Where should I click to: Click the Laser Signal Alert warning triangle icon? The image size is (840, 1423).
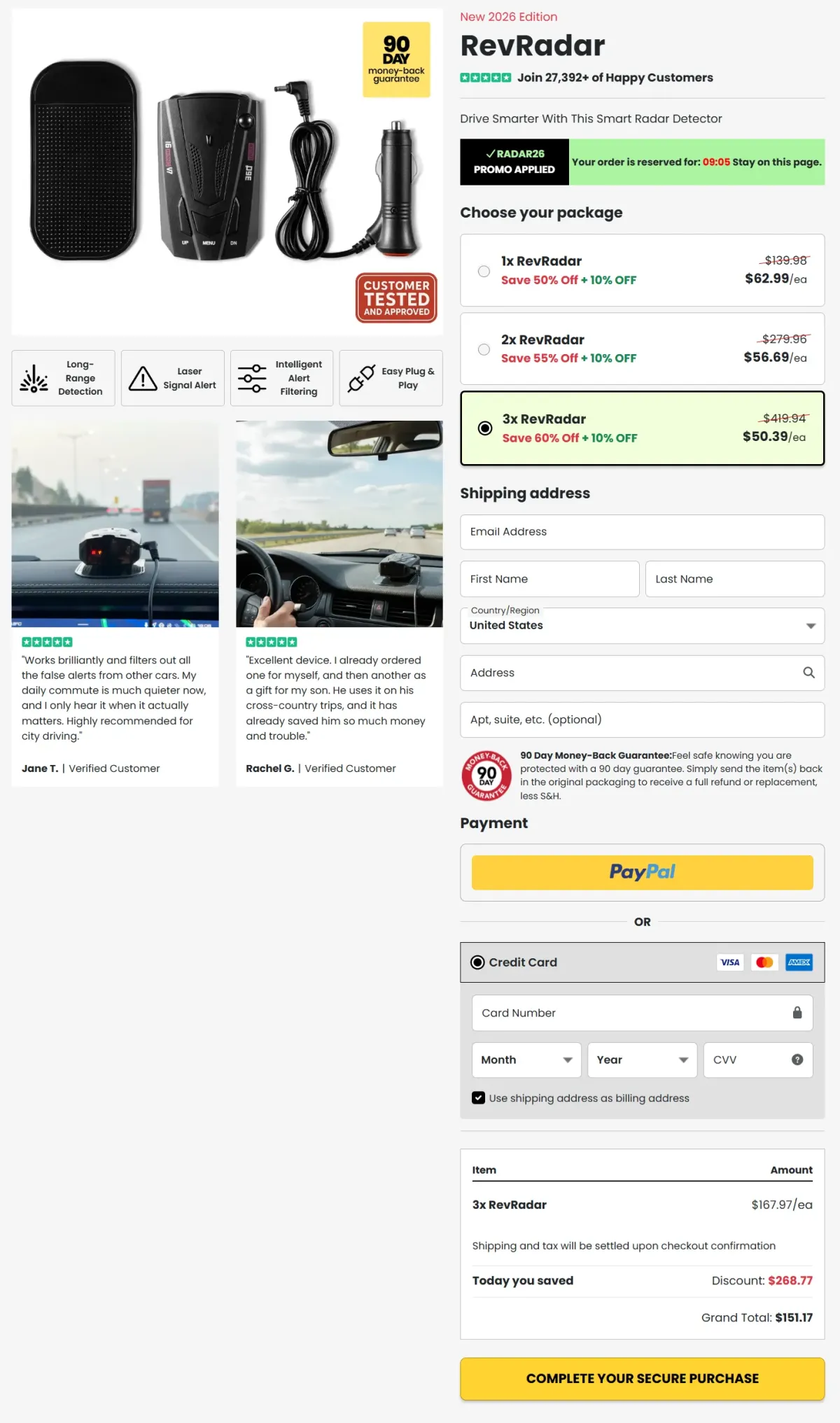click(143, 378)
